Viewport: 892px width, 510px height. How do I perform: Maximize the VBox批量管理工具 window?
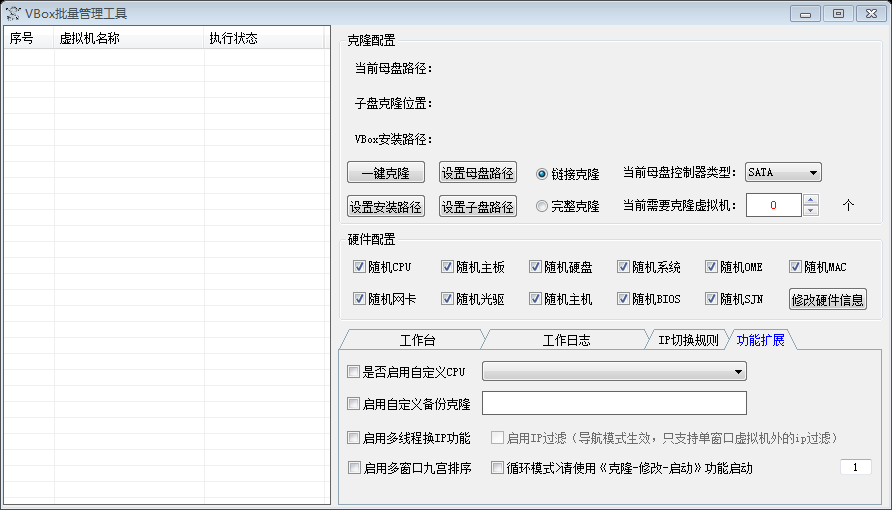pyautogui.click(x=838, y=14)
